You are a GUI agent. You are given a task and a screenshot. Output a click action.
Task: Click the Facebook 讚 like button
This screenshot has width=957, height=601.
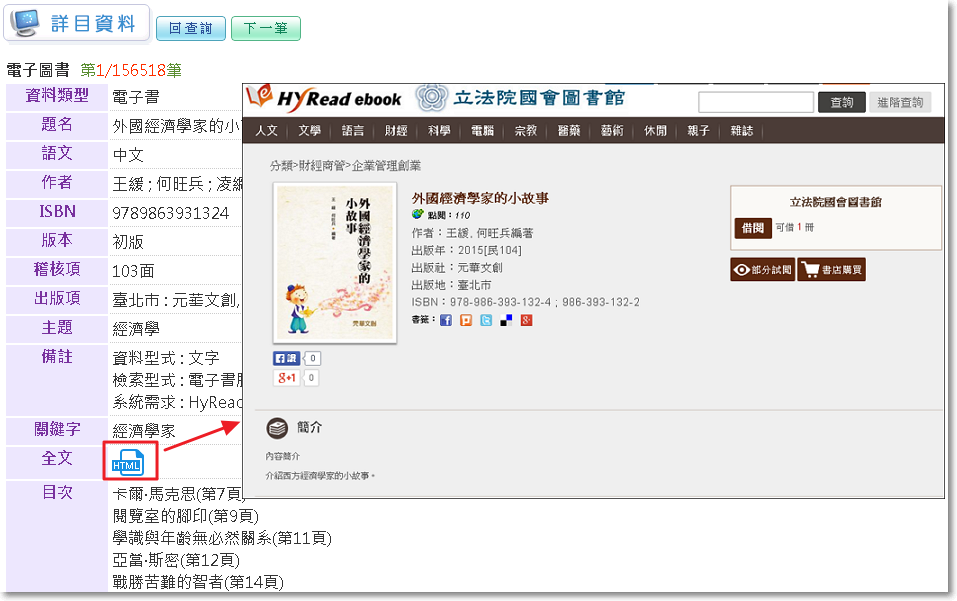tap(286, 358)
